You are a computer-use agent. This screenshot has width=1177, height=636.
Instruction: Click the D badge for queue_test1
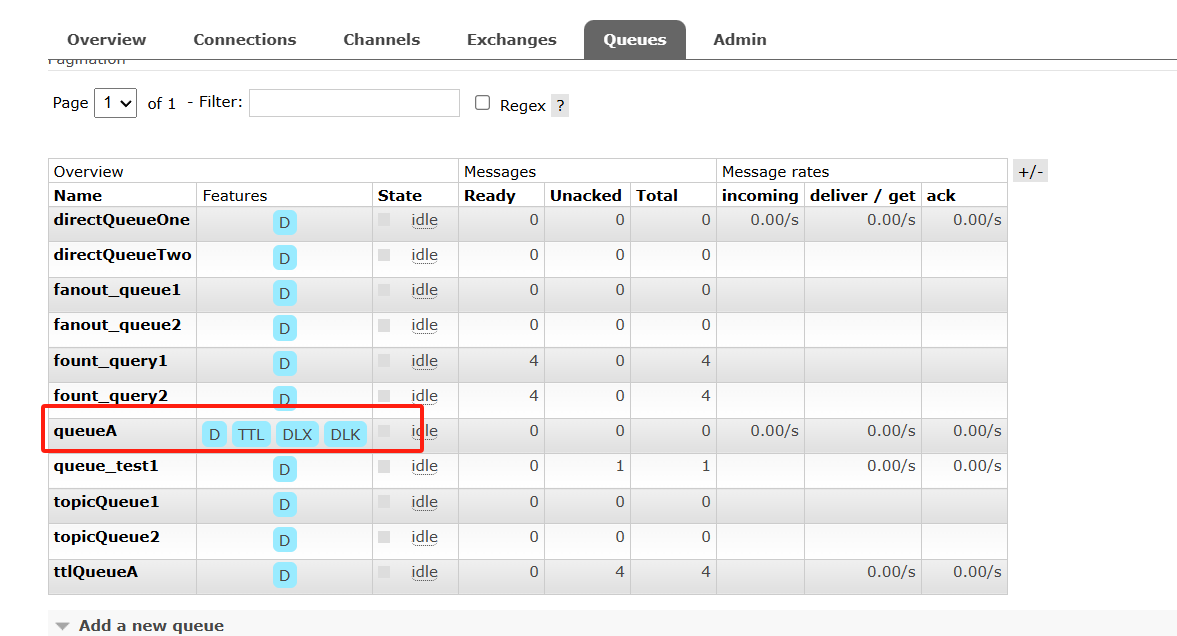(284, 469)
